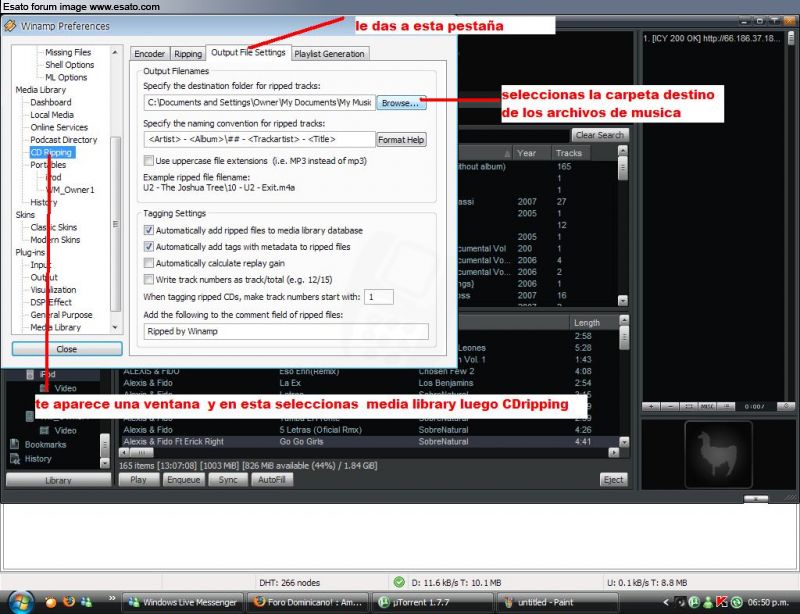800x614 pixels.
Task: Click the track number start field
Action: point(379,297)
